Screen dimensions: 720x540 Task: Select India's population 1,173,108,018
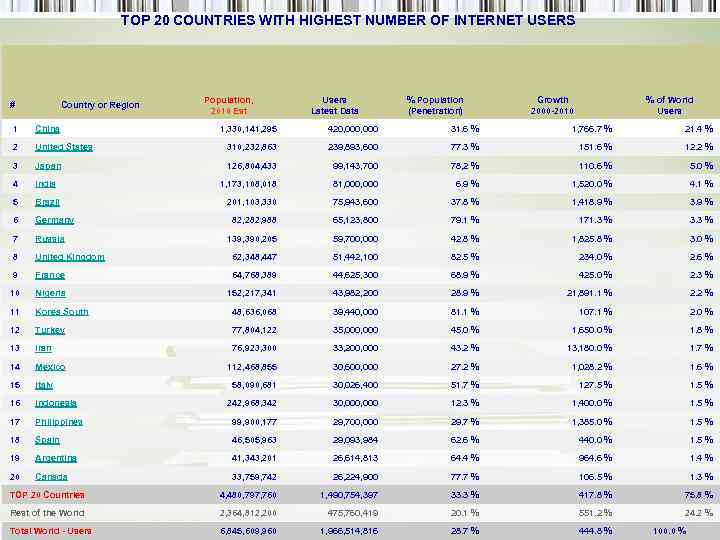pos(248,184)
